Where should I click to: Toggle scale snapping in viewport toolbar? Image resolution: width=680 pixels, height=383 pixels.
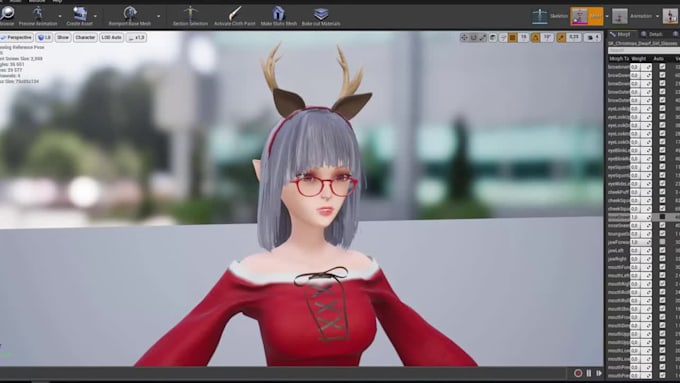pos(562,38)
